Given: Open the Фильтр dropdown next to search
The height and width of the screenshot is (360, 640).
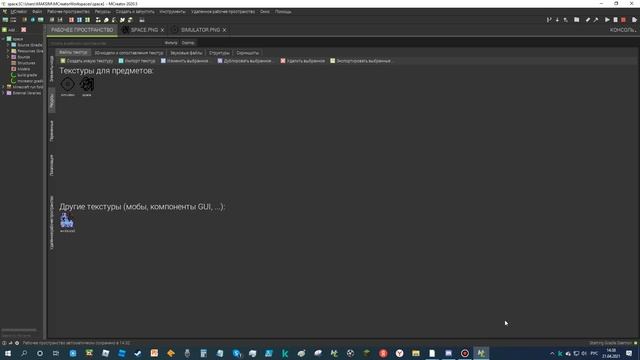Looking at the screenshot, I should tap(171, 43).
